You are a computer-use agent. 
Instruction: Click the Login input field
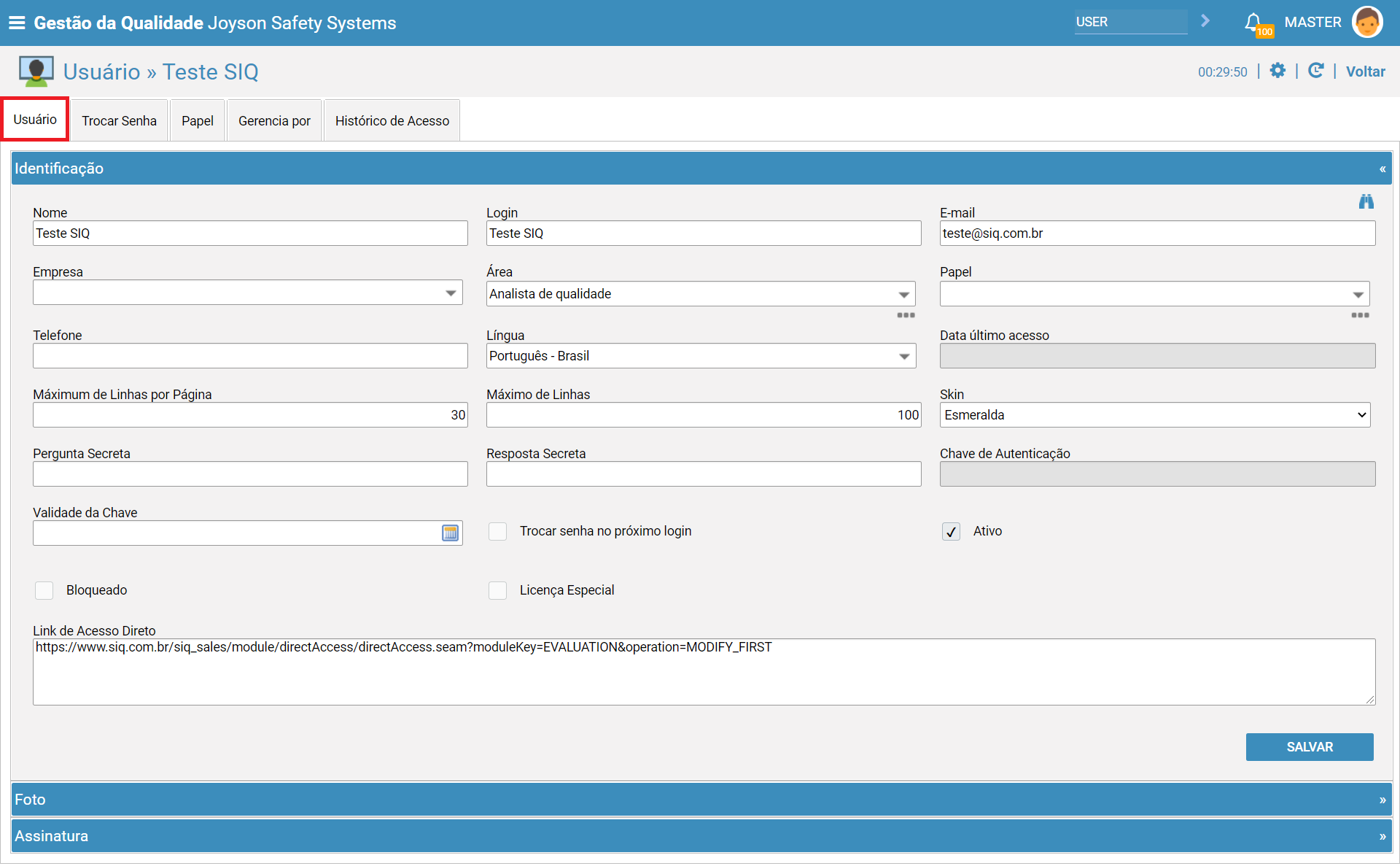click(x=704, y=233)
